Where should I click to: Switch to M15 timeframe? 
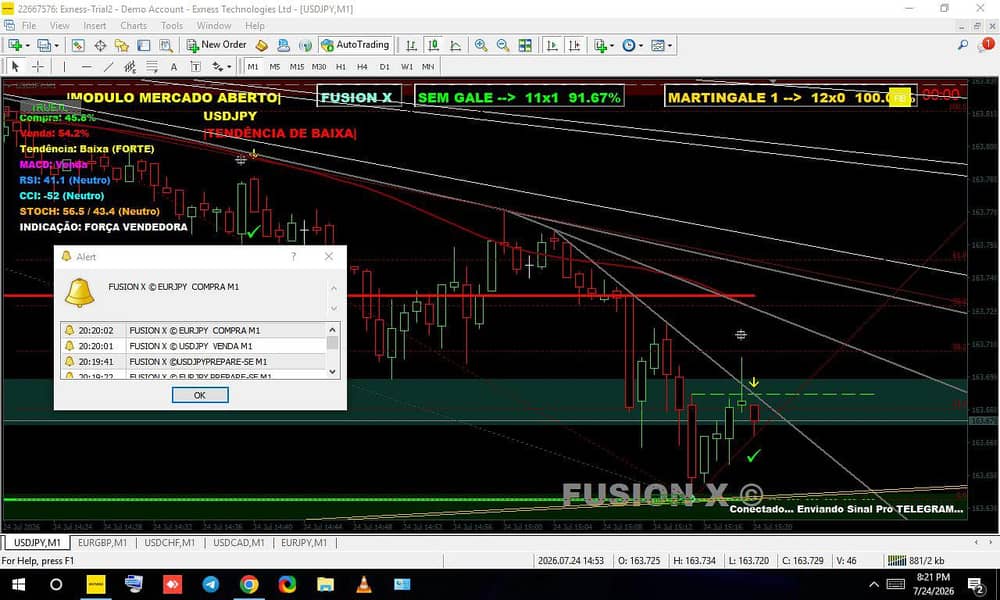click(x=297, y=66)
